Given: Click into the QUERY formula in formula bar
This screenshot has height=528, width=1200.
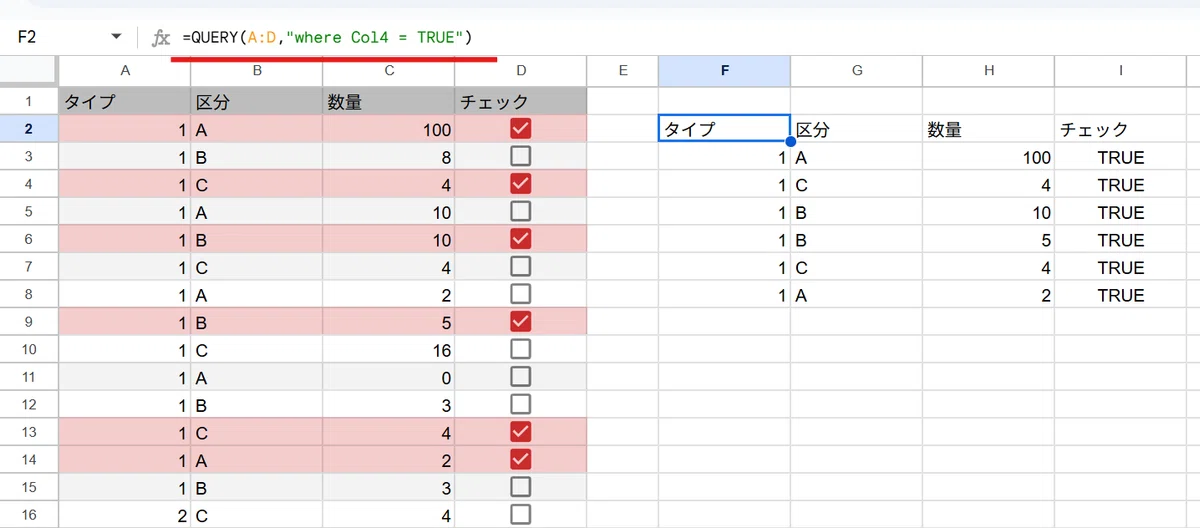Looking at the screenshot, I should (x=327, y=37).
